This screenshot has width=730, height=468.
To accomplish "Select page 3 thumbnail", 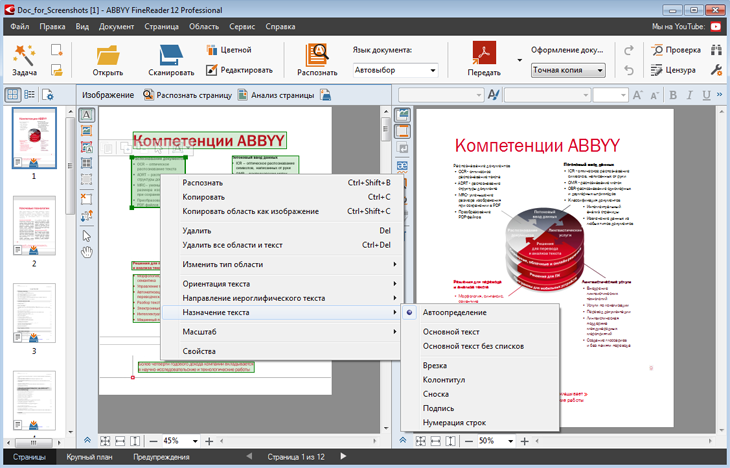I will tap(34, 312).
